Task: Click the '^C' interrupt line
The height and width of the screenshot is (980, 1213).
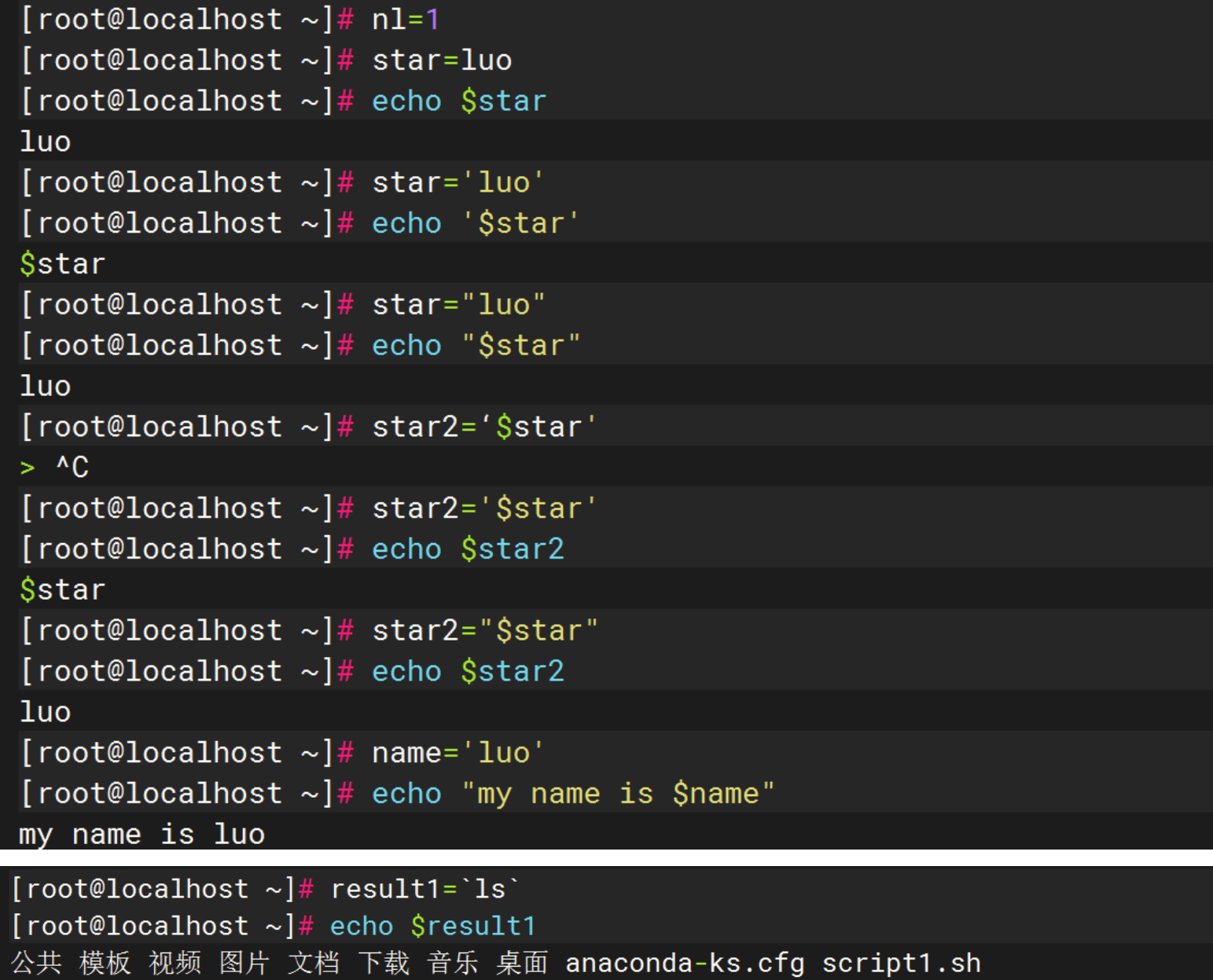Action: click(54, 467)
